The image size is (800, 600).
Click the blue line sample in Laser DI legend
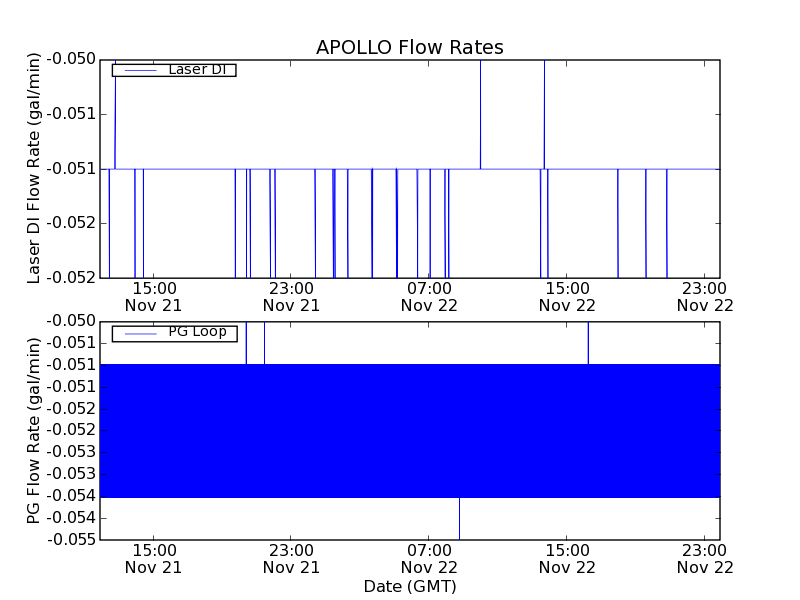pyautogui.click(x=138, y=70)
